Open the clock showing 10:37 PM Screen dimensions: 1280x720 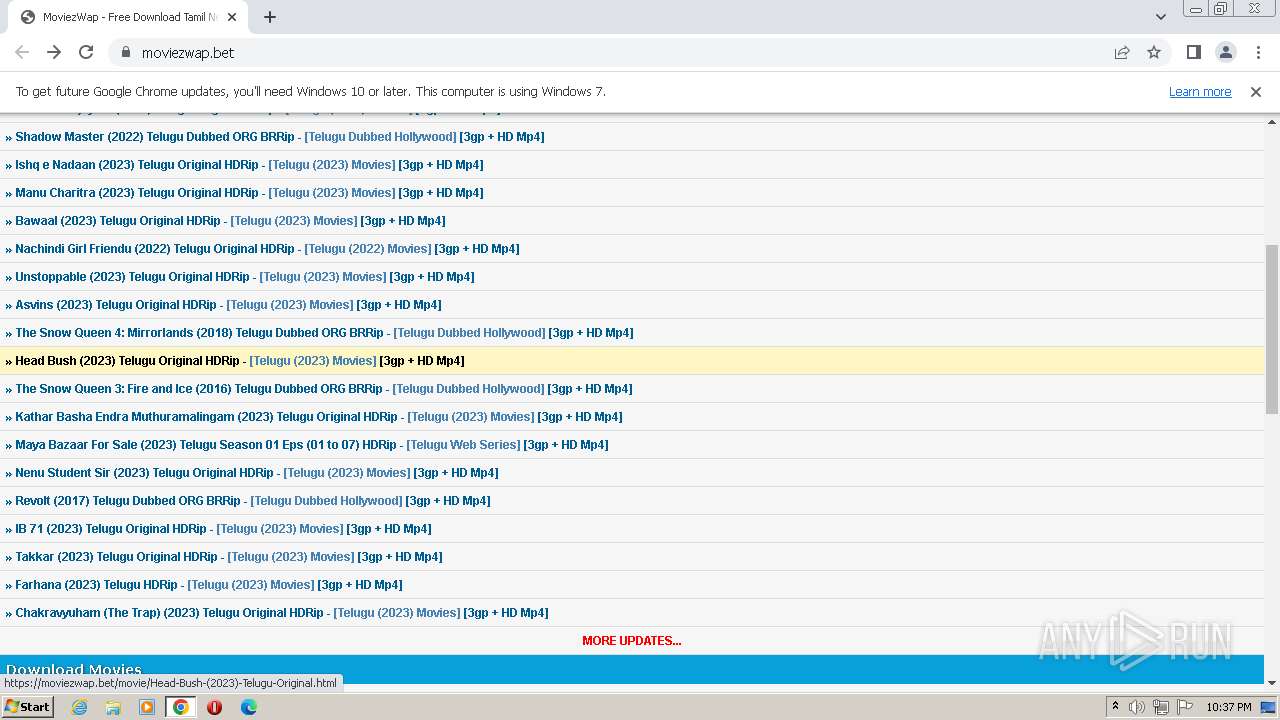(1229, 707)
